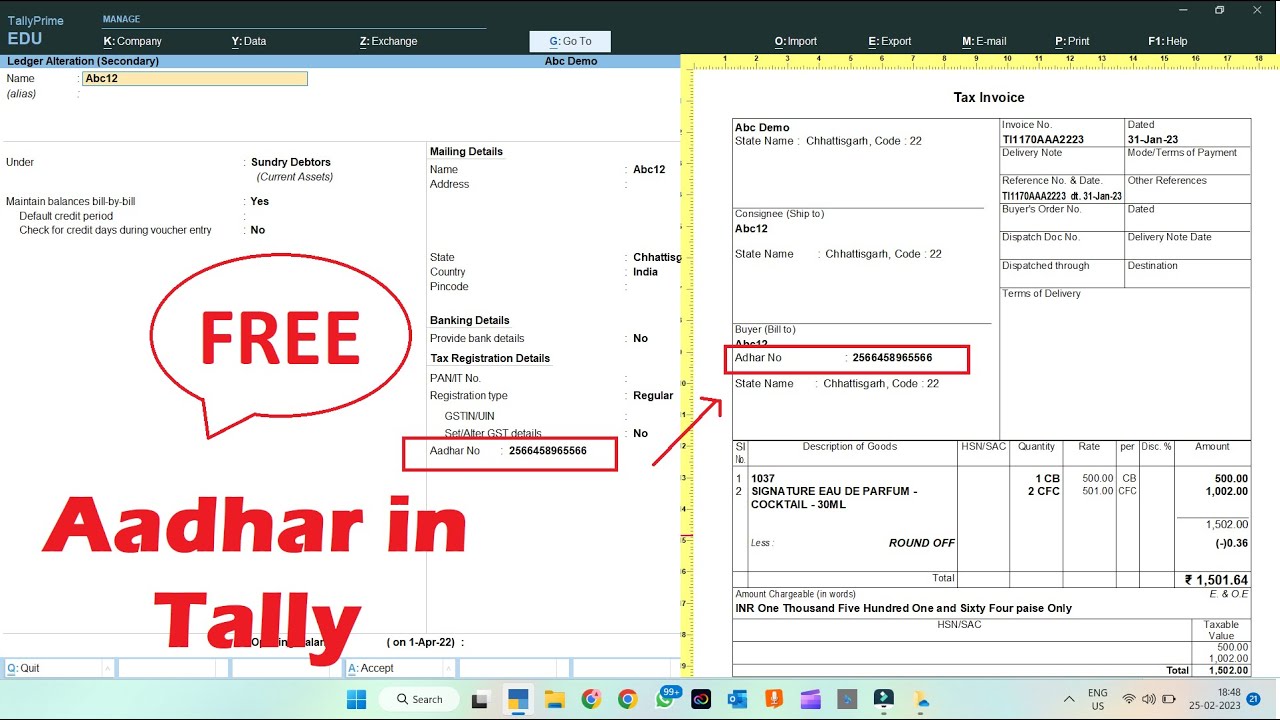Click Tax Invoice heading in preview
The image size is (1280, 720).
(989, 97)
